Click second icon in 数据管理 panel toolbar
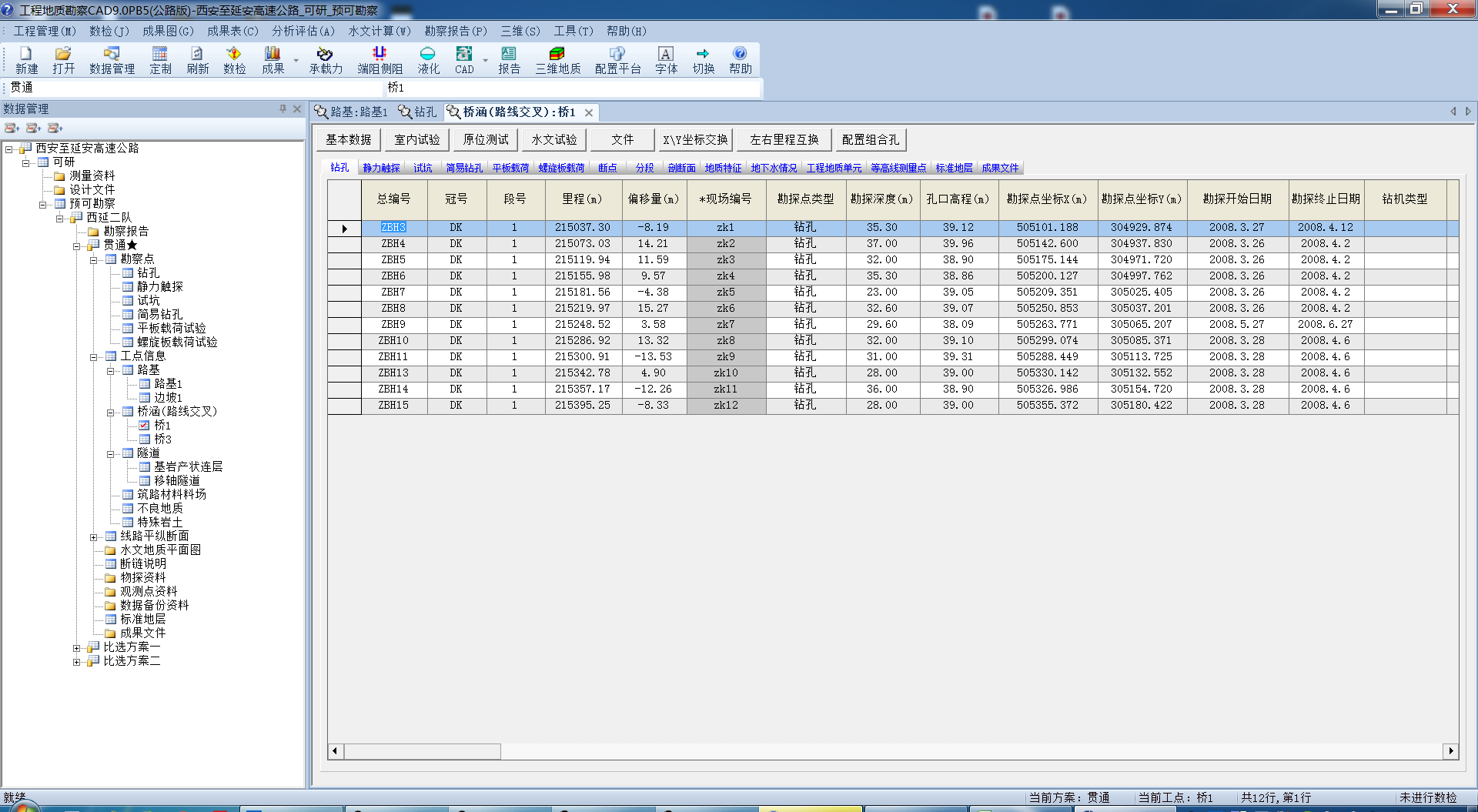The height and width of the screenshot is (812, 1478). (x=34, y=128)
